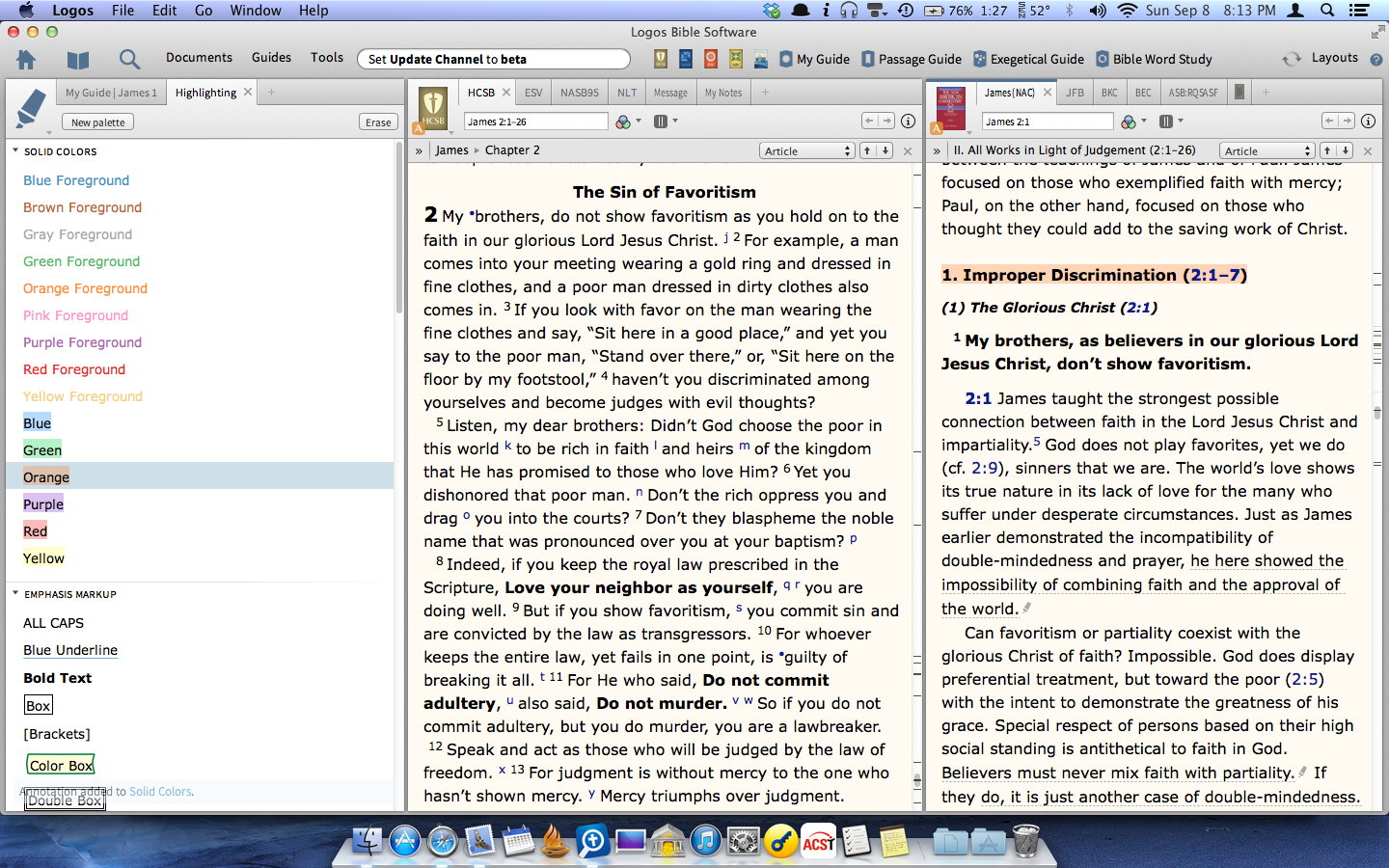Open parallel resources dropdown in NAC panel
1389x868 pixels.
1171,122
